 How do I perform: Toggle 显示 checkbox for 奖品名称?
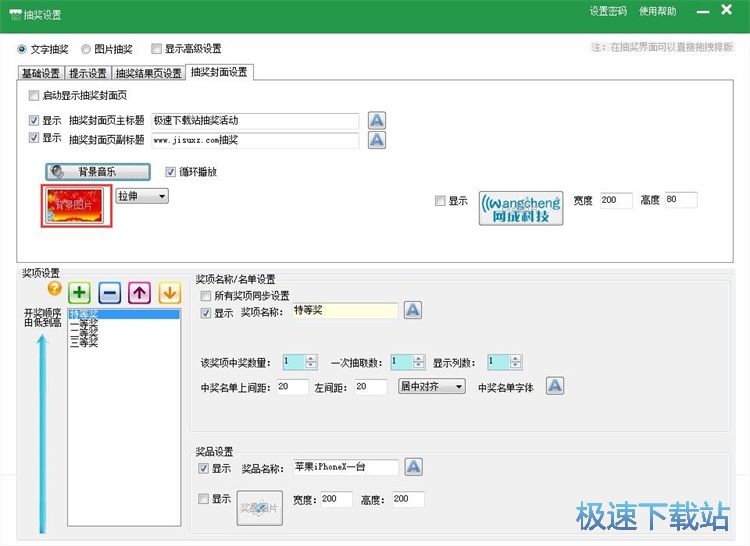(203, 468)
